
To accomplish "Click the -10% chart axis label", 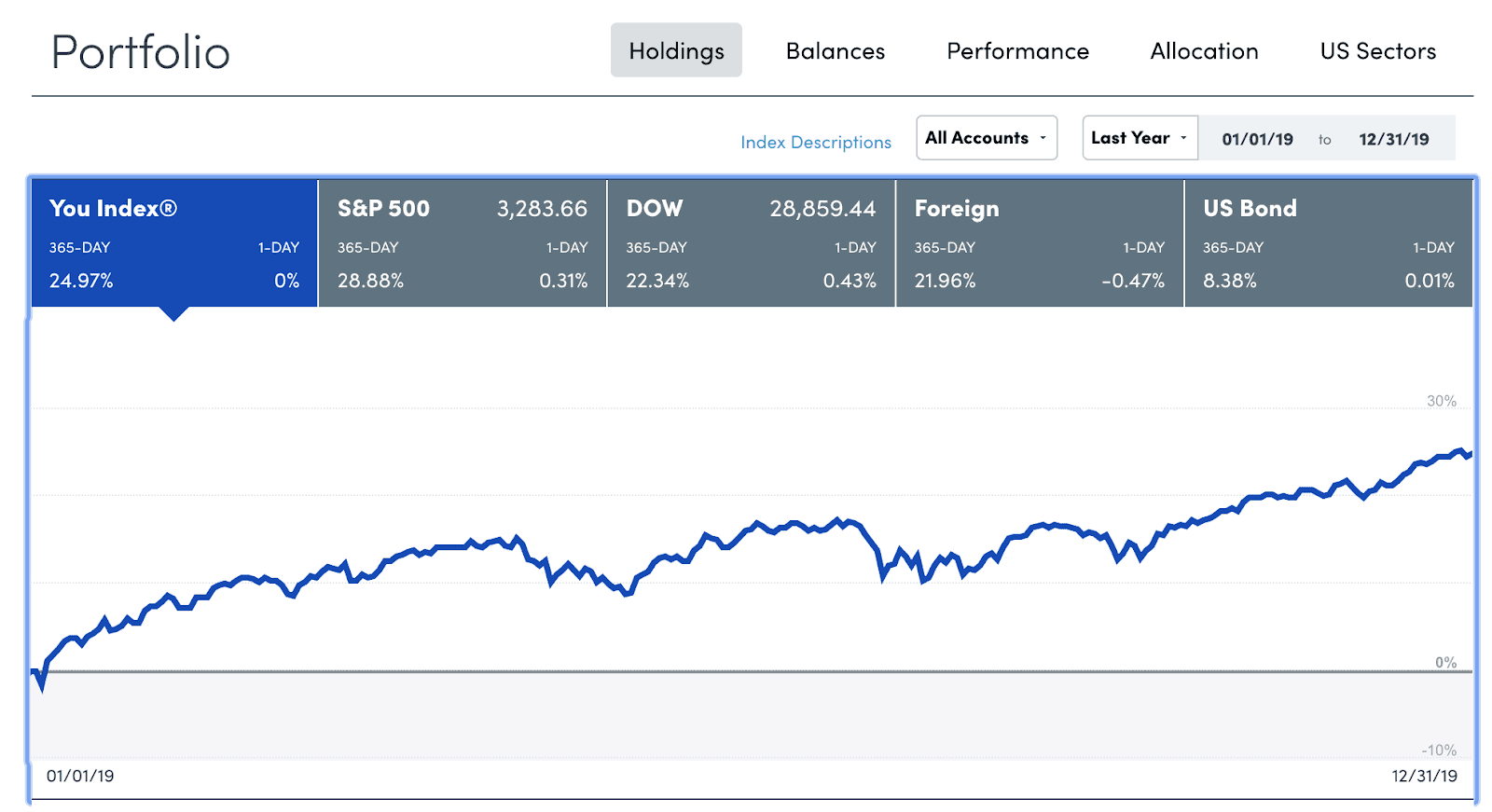I will (x=1439, y=750).
